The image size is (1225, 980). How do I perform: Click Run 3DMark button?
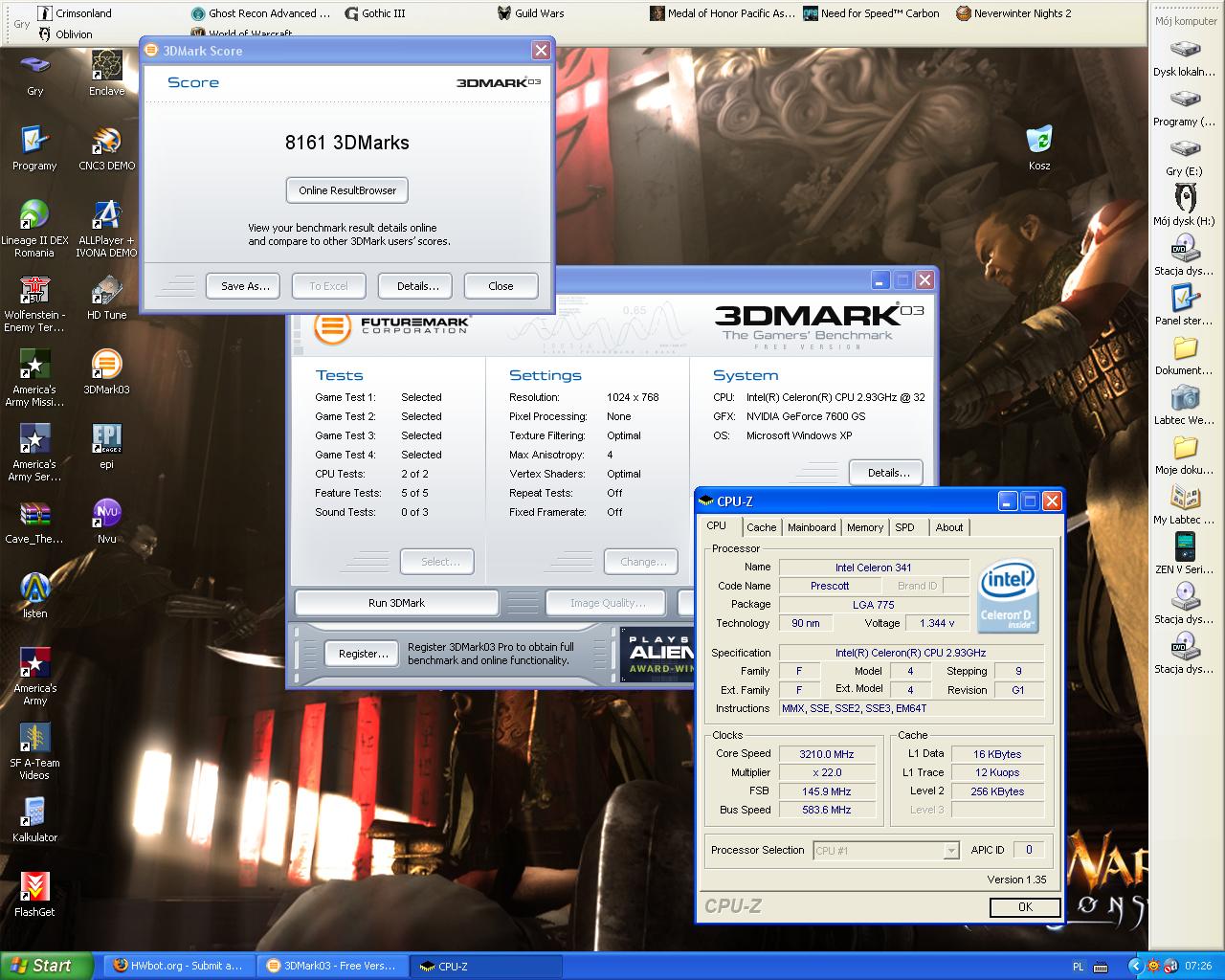tap(396, 603)
